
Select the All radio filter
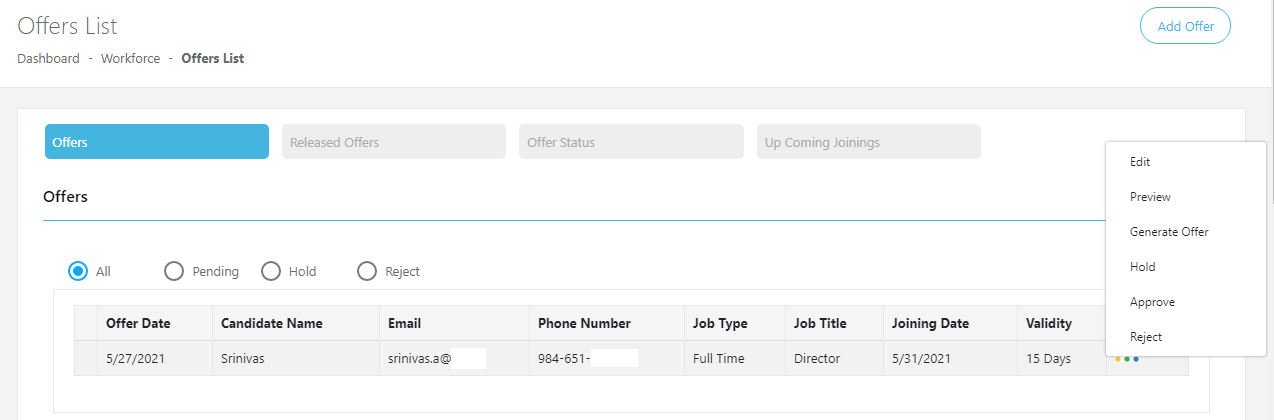78,271
